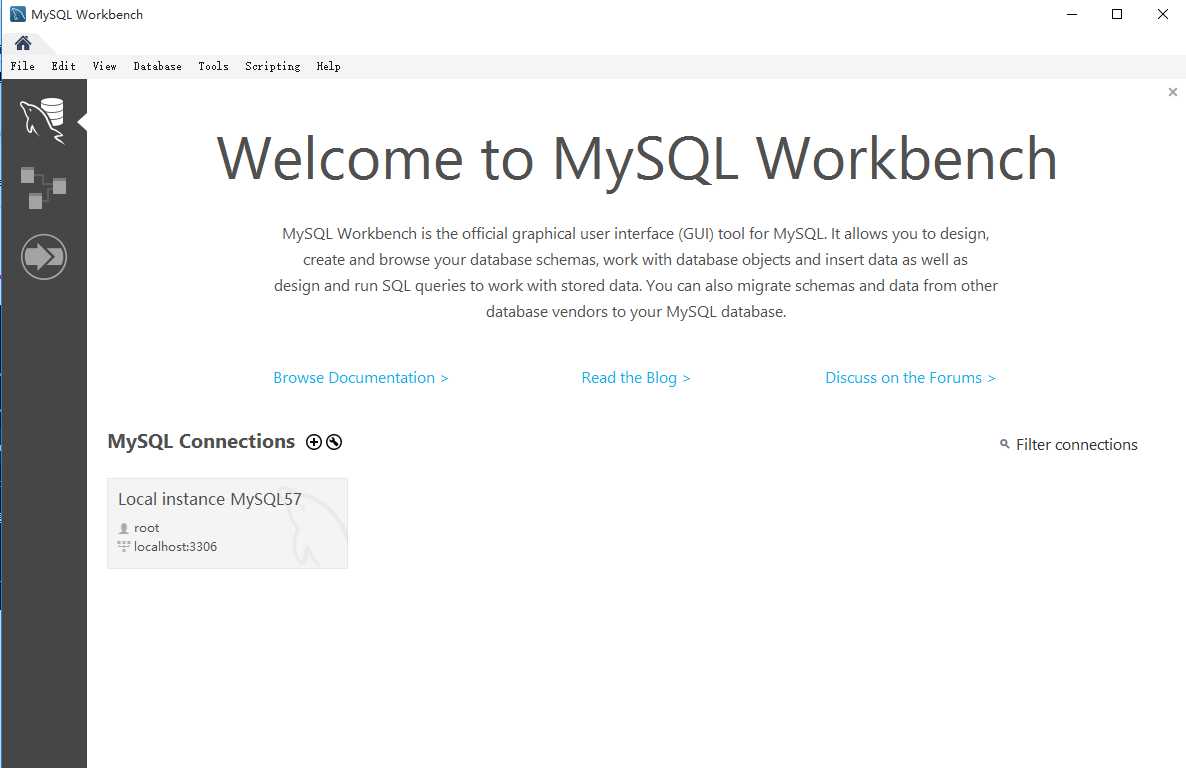
Task: Click the MySQL Workbench title bar app icon
Action: coord(17,14)
